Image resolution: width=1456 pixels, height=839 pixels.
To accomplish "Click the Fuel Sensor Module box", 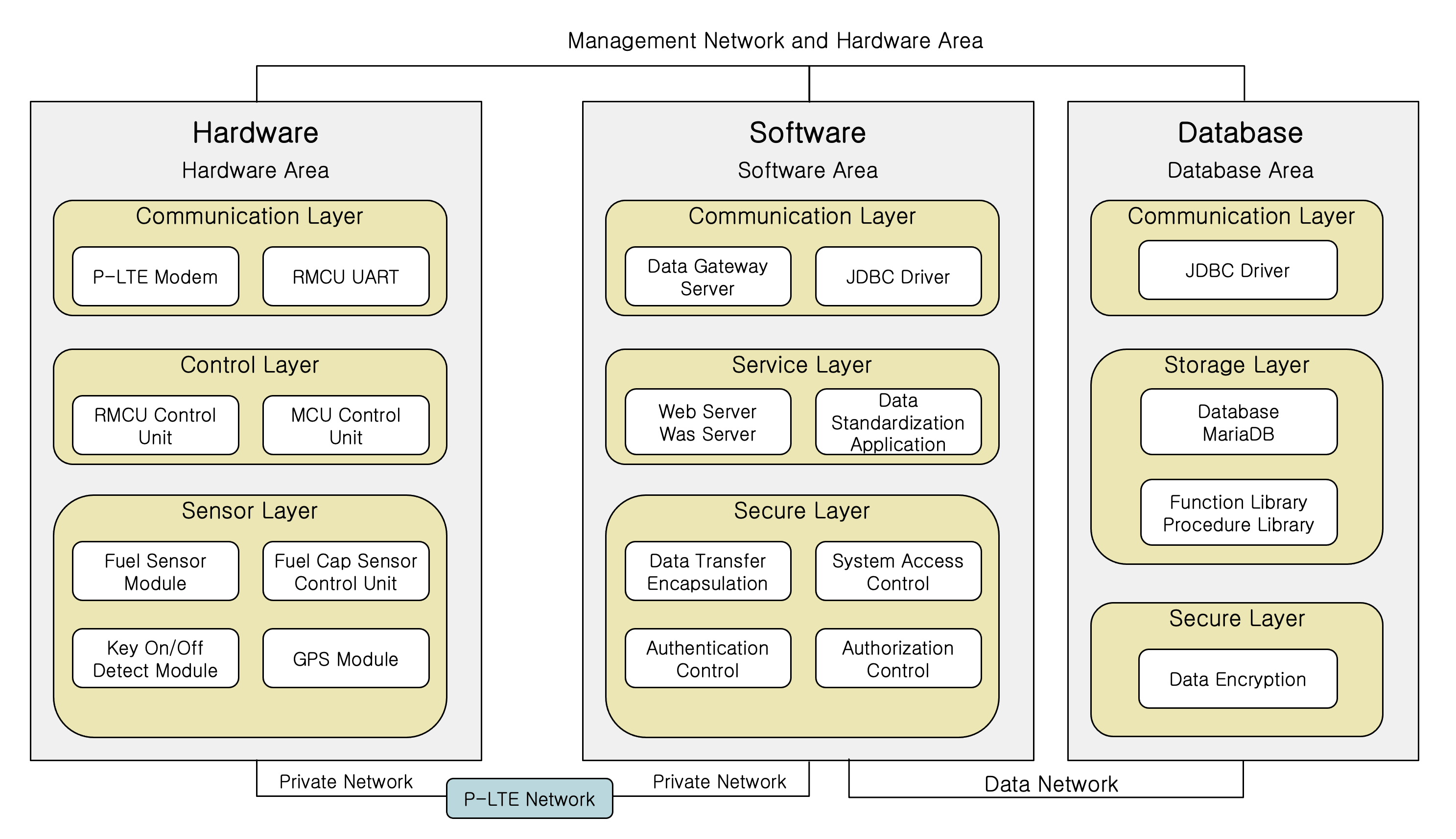I will coord(155,571).
